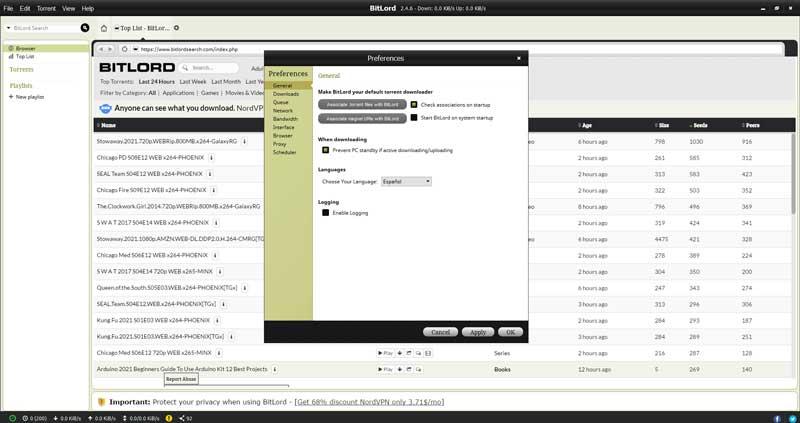Open the View menu
This screenshot has height=423, width=800.
tap(68, 9)
